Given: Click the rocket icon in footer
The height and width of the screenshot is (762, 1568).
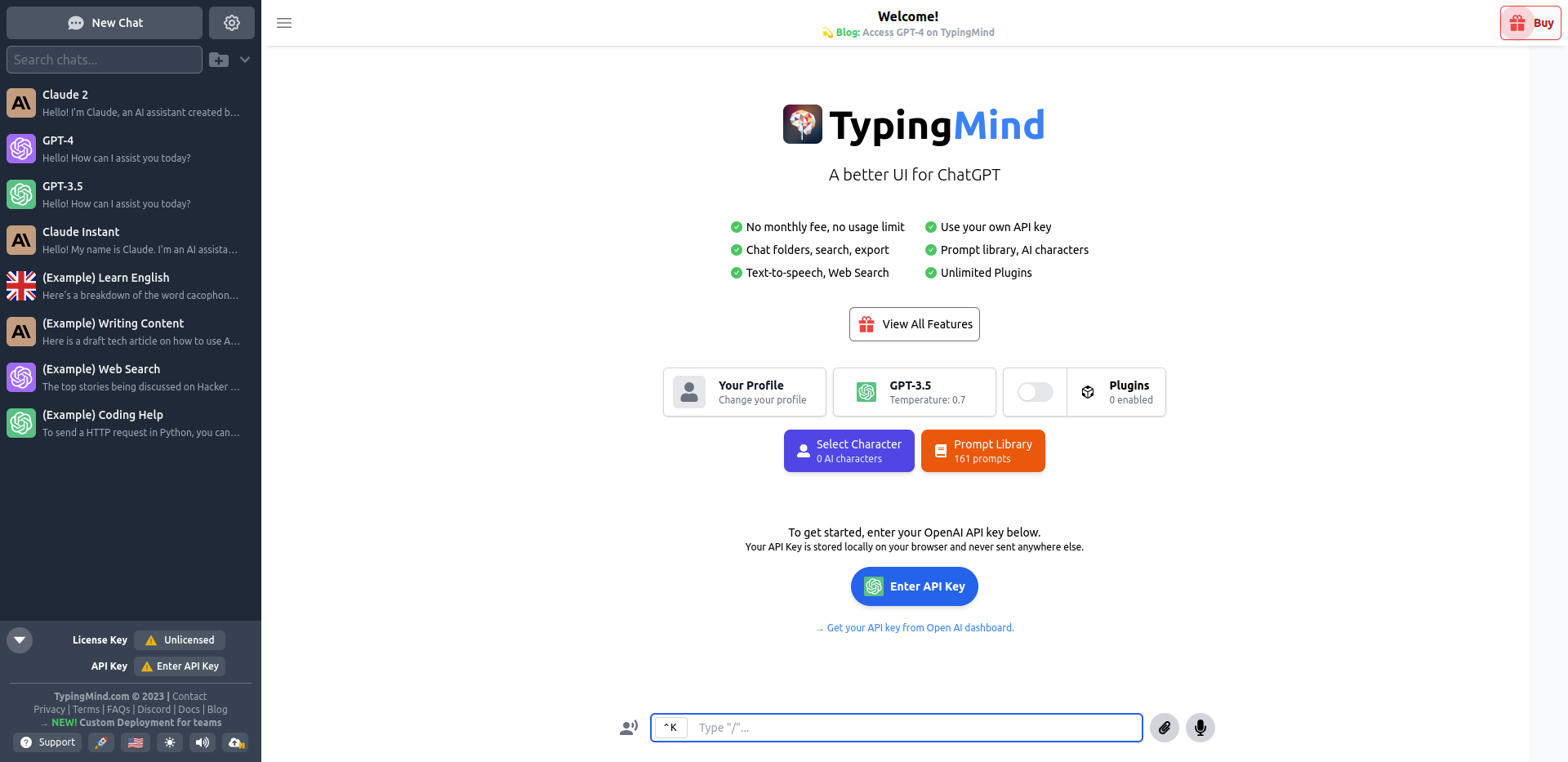Looking at the screenshot, I should tap(101, 742).
